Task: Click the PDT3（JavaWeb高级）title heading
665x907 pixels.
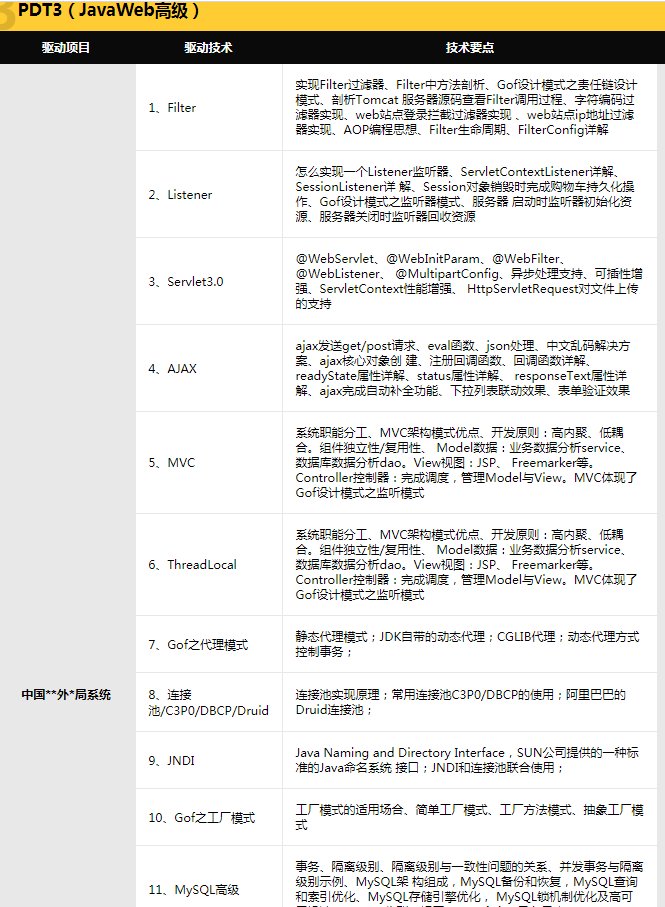Action: [x=110, y=12]
